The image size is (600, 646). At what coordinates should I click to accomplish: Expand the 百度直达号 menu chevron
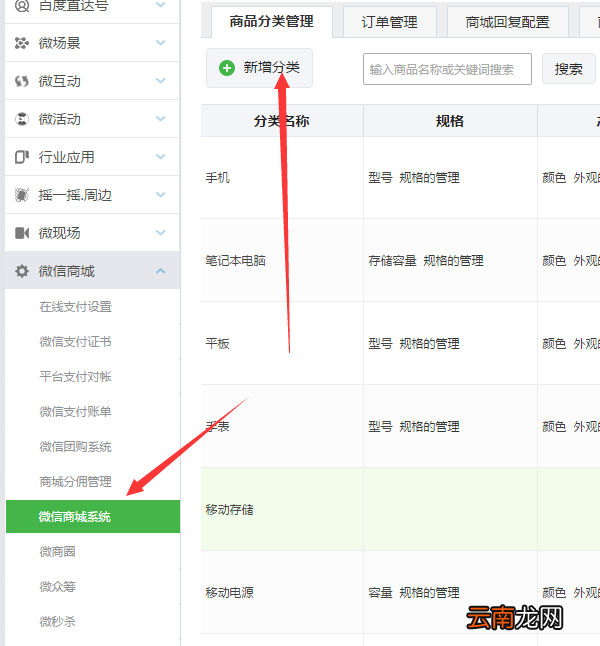[161, 5]
